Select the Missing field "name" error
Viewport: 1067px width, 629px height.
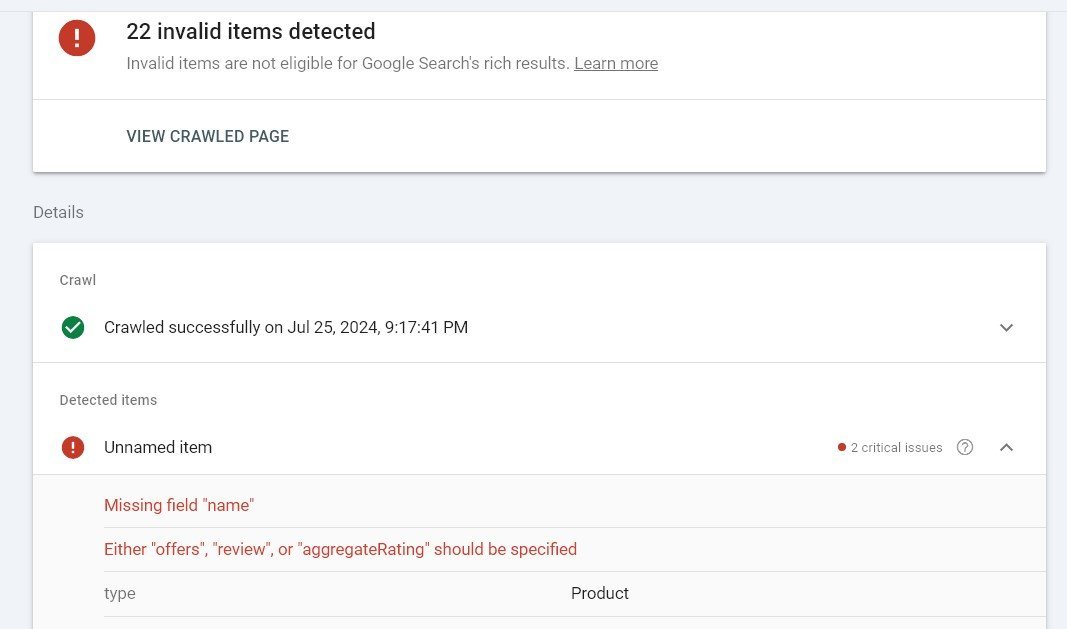coord(179,505)
